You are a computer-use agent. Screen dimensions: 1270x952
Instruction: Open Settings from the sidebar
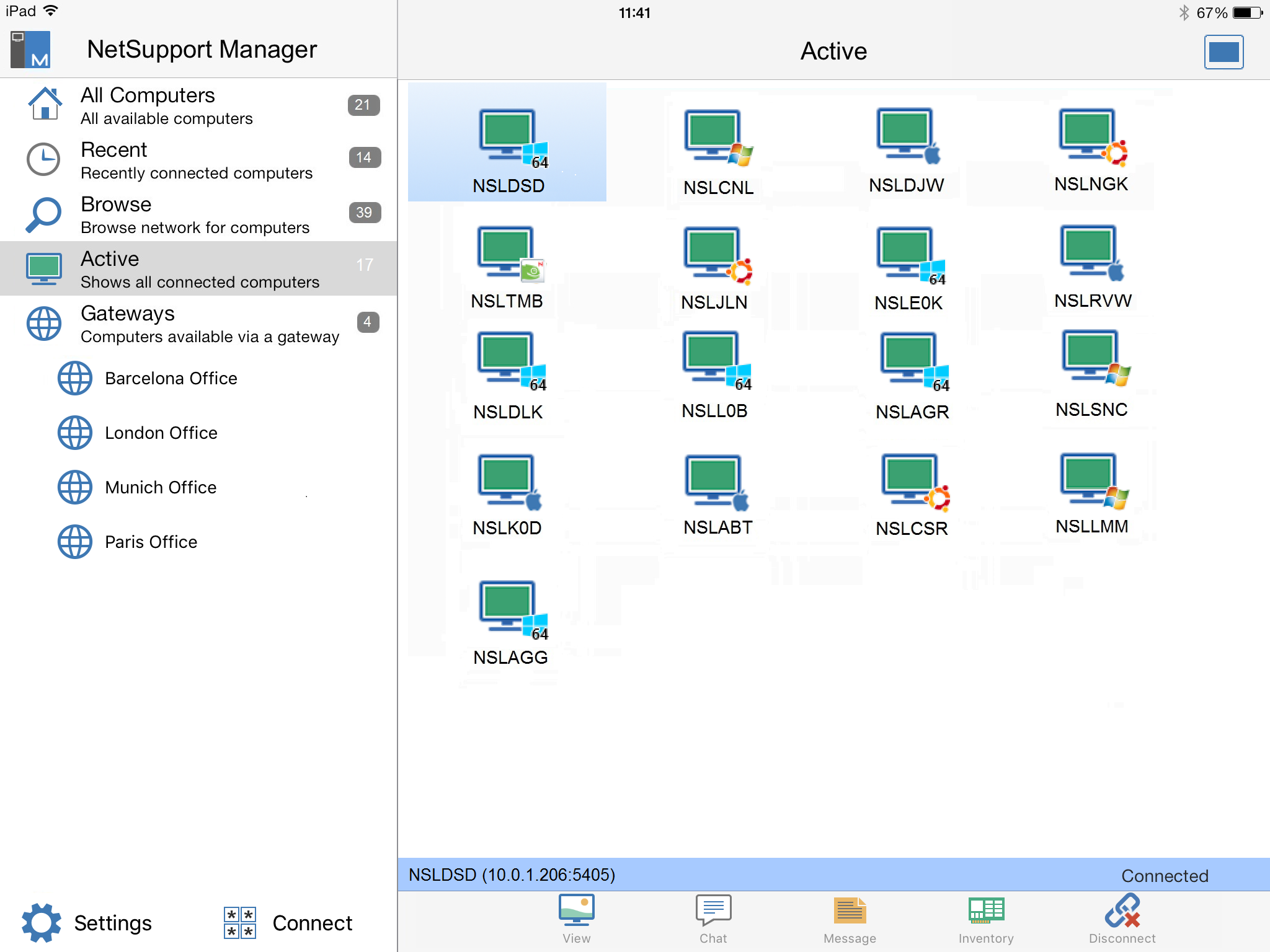87,923
